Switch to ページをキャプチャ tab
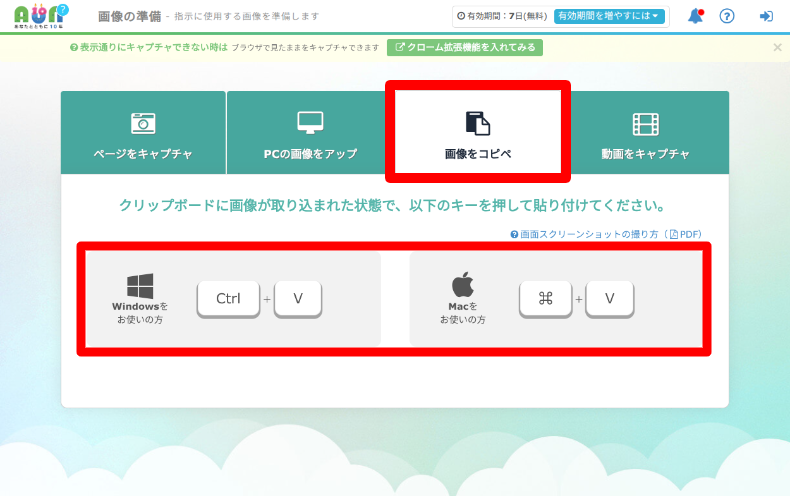Screen dimensions: 790x496 pos(143,133)
